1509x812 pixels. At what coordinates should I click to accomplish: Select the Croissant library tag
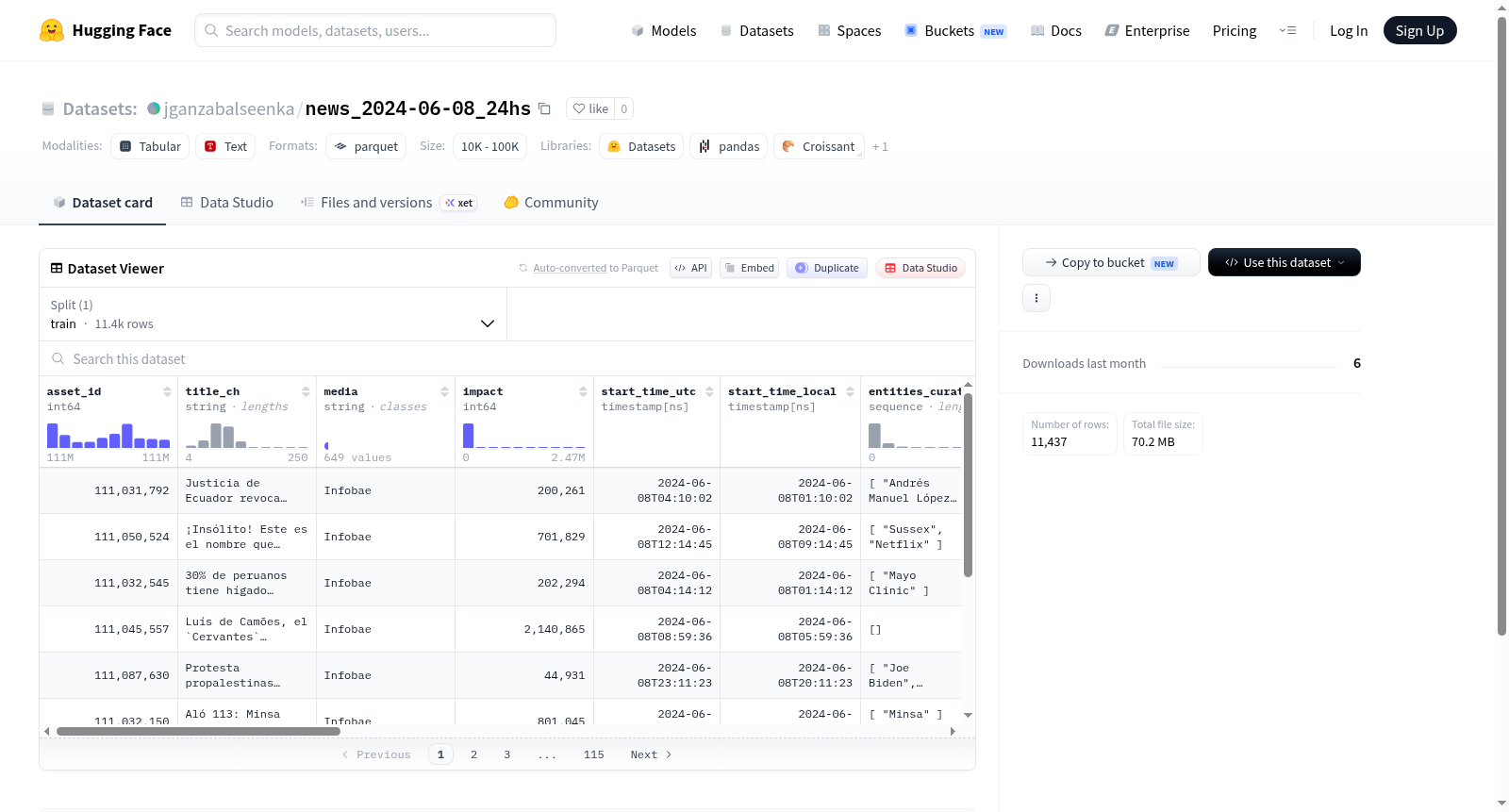click(819, 146)
